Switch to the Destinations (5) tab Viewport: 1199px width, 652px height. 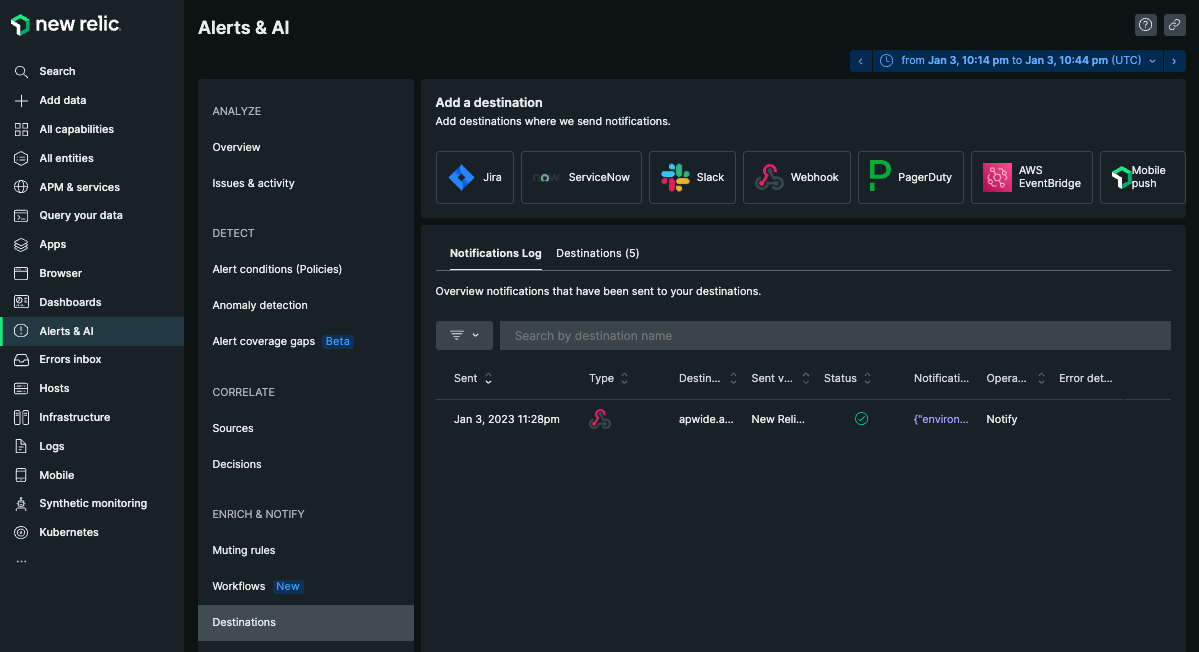point(597,253)
